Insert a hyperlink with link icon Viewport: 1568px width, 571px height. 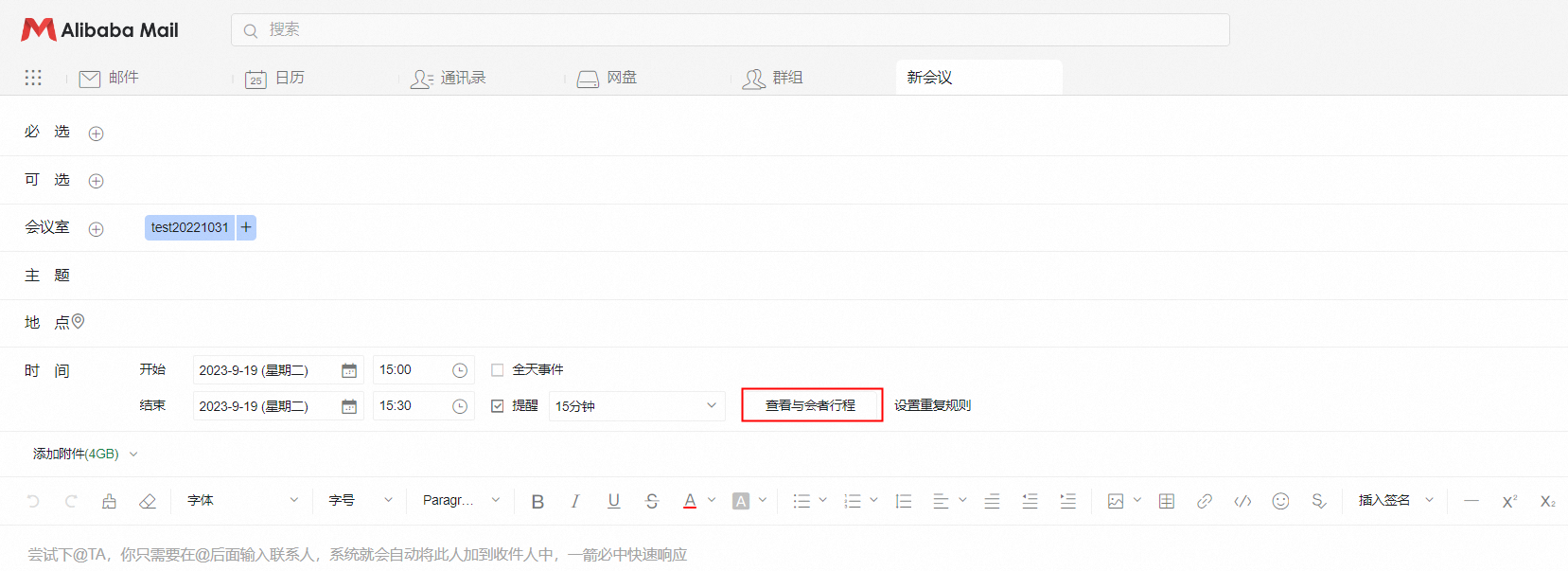1205,501
